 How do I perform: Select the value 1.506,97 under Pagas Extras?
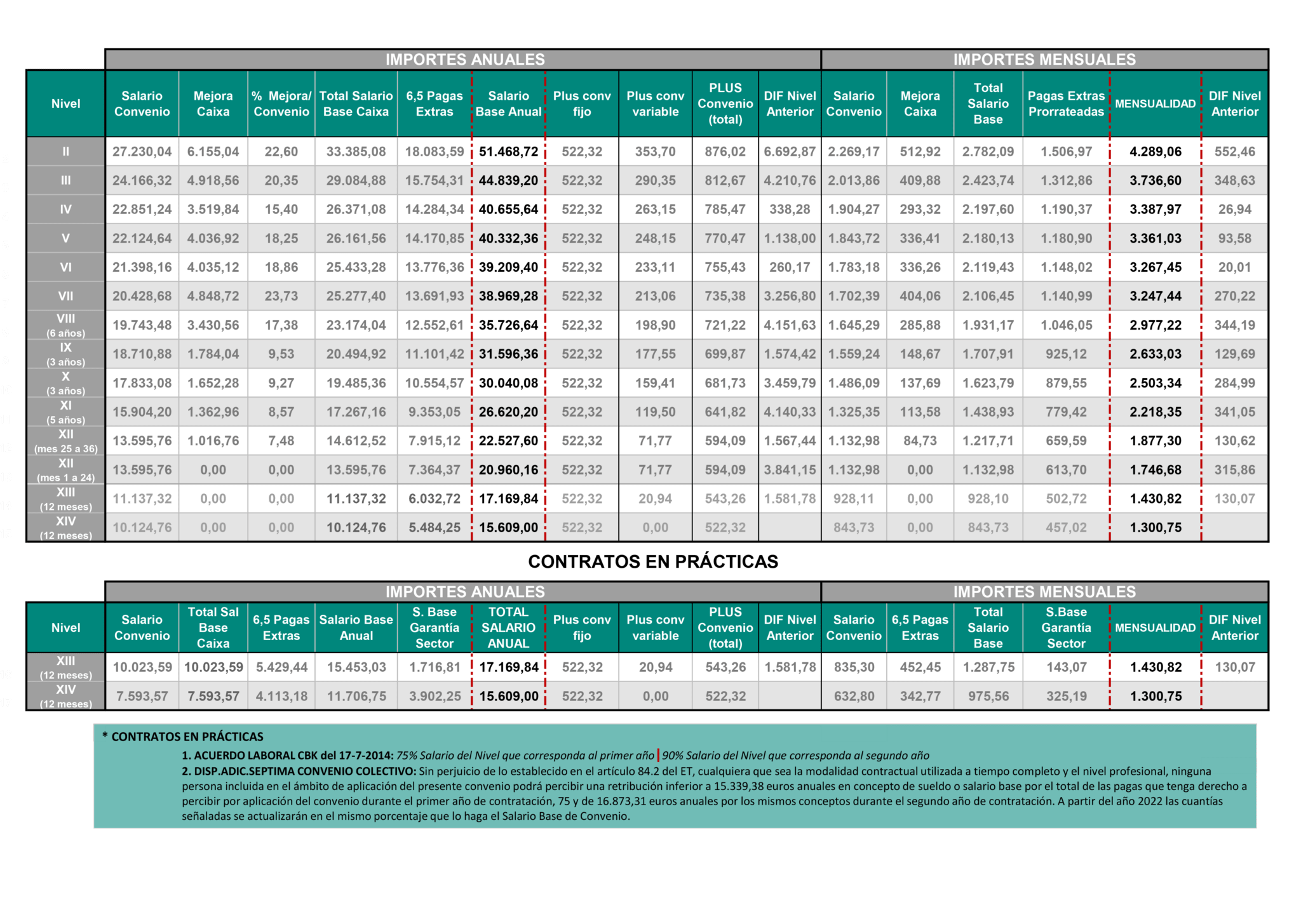(x=1067, y=152)
